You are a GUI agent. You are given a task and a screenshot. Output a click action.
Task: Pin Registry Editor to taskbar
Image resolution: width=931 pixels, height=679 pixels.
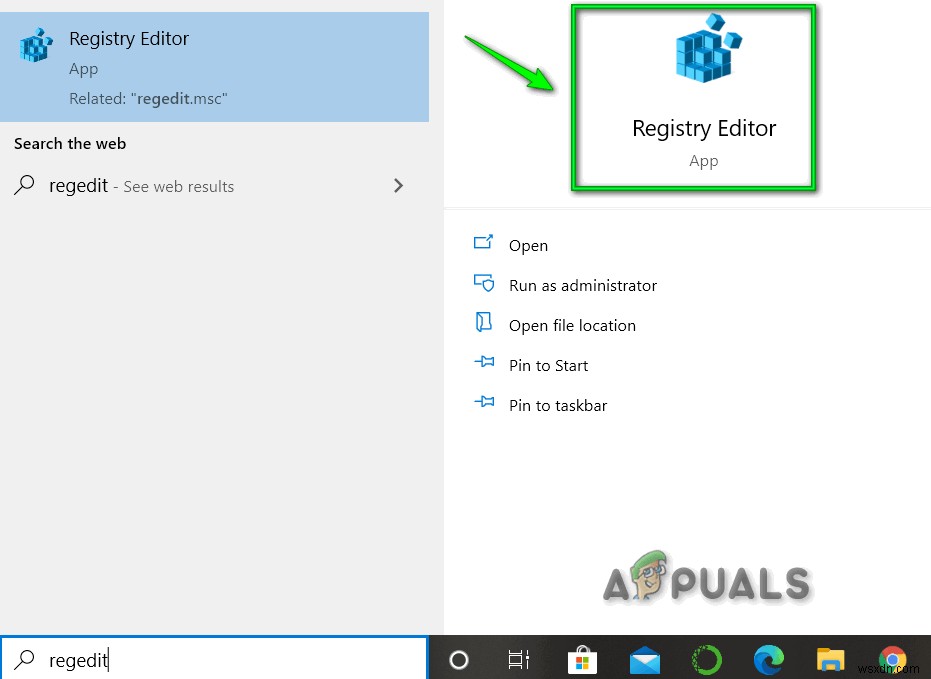coord(558,405)
